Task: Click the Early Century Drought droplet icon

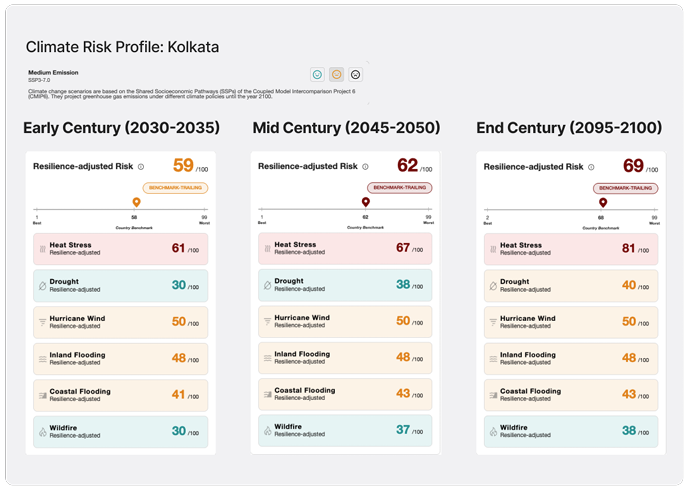Action: click(42, 285)
